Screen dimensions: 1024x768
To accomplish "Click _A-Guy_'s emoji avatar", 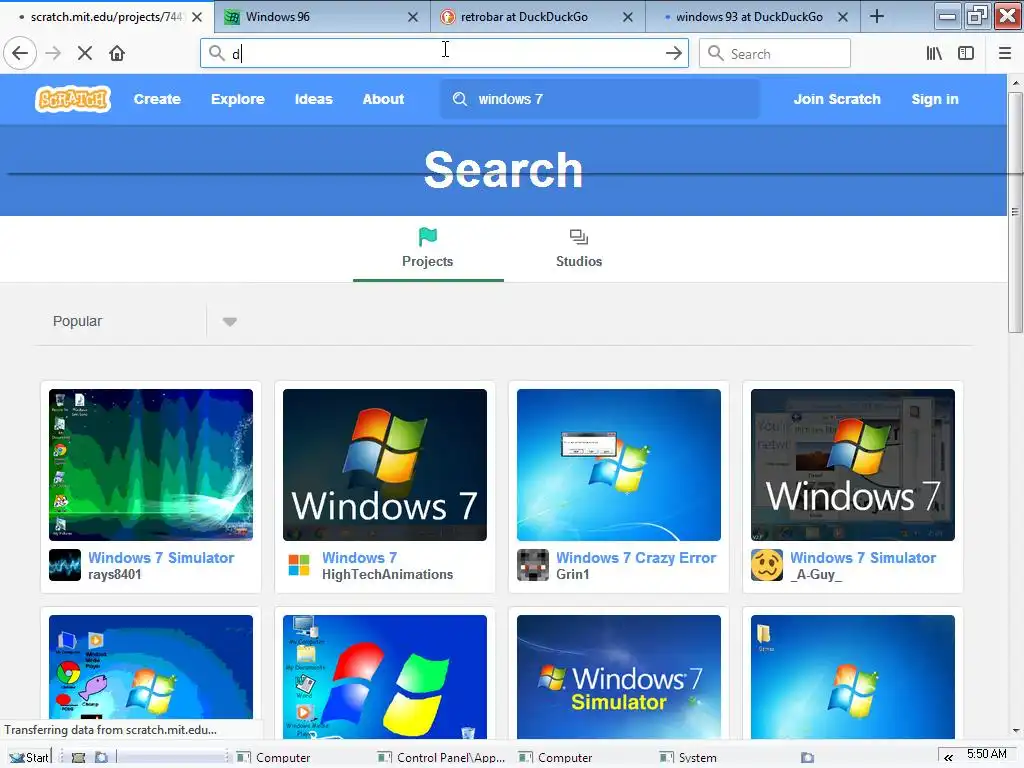I will click(x=767, y=565).
